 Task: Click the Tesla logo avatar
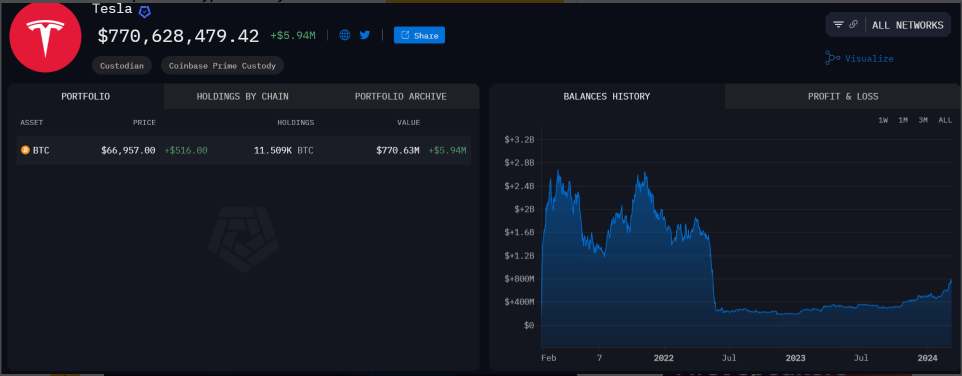[45, 36]
